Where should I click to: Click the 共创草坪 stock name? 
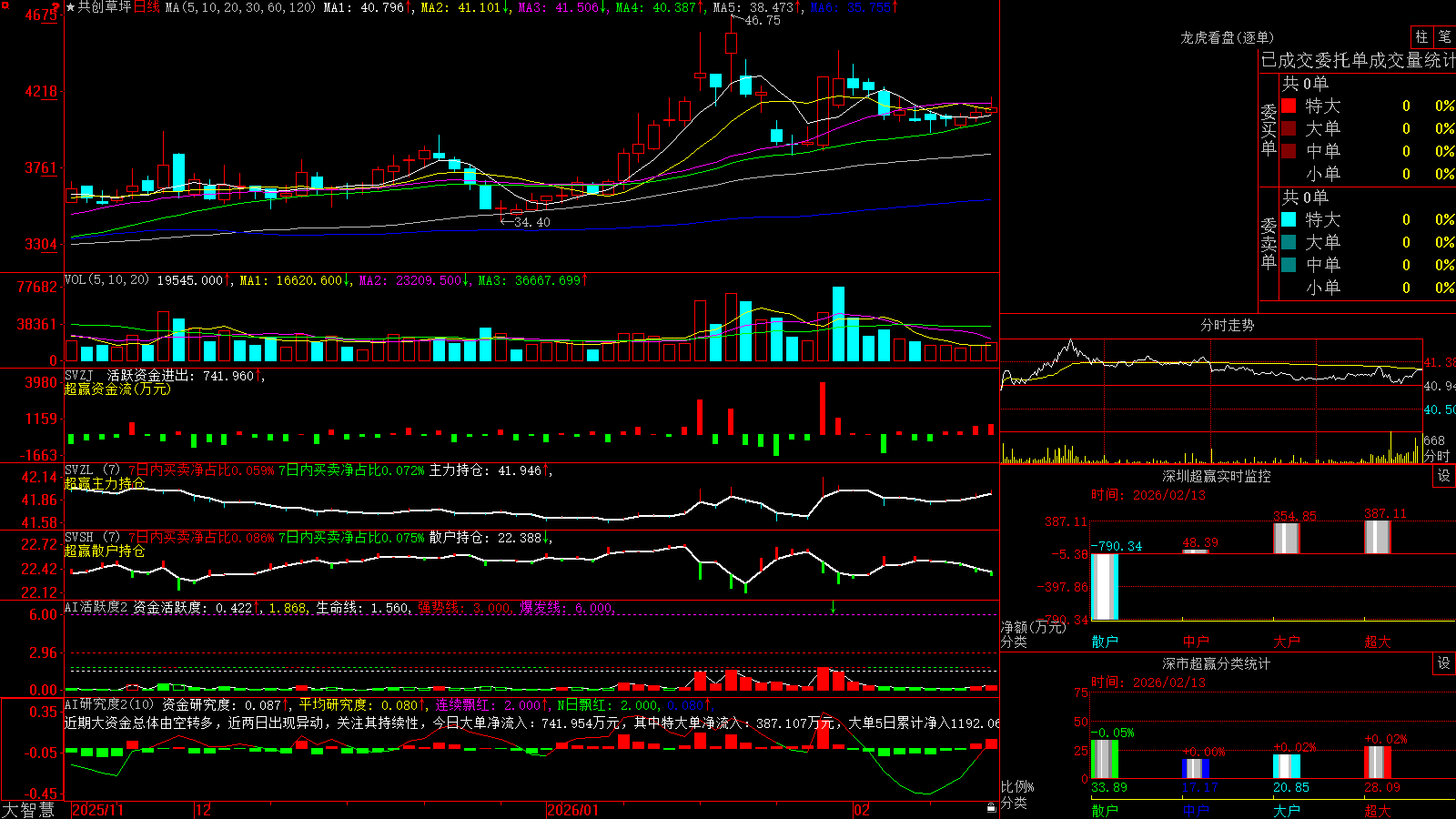click(x=105, y=7)
